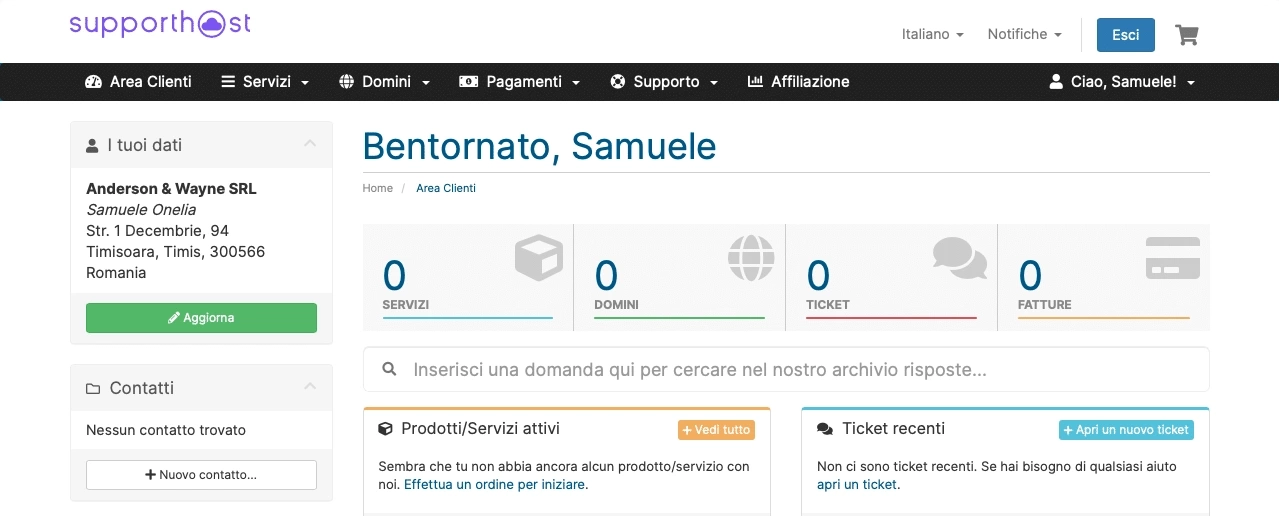Open Affiliazione from the navigation bar
This screenshot has height=516, width=1279.
[798, 82]
